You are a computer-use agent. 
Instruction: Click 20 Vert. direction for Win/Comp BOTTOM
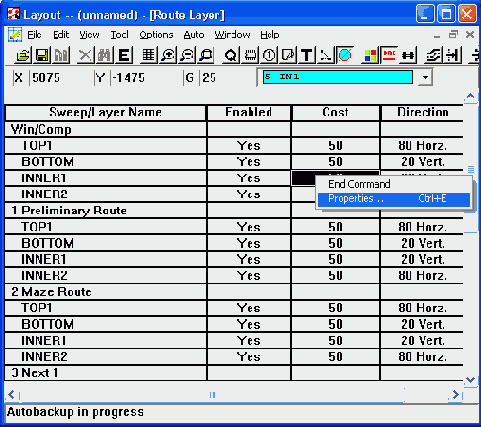coord(422,162)
